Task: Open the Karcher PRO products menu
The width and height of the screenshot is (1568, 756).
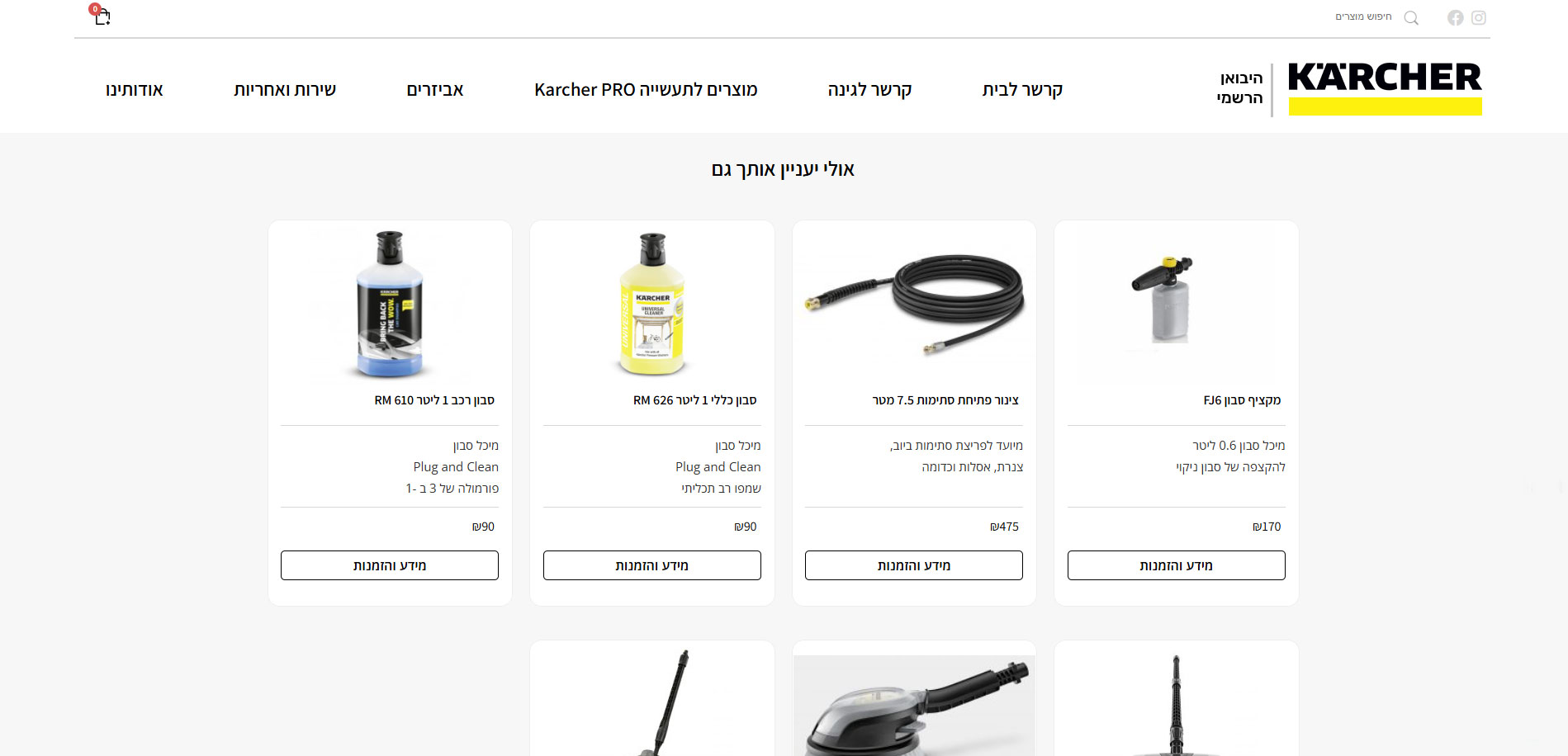Action: pyautogui.click(x=646, y=89)
